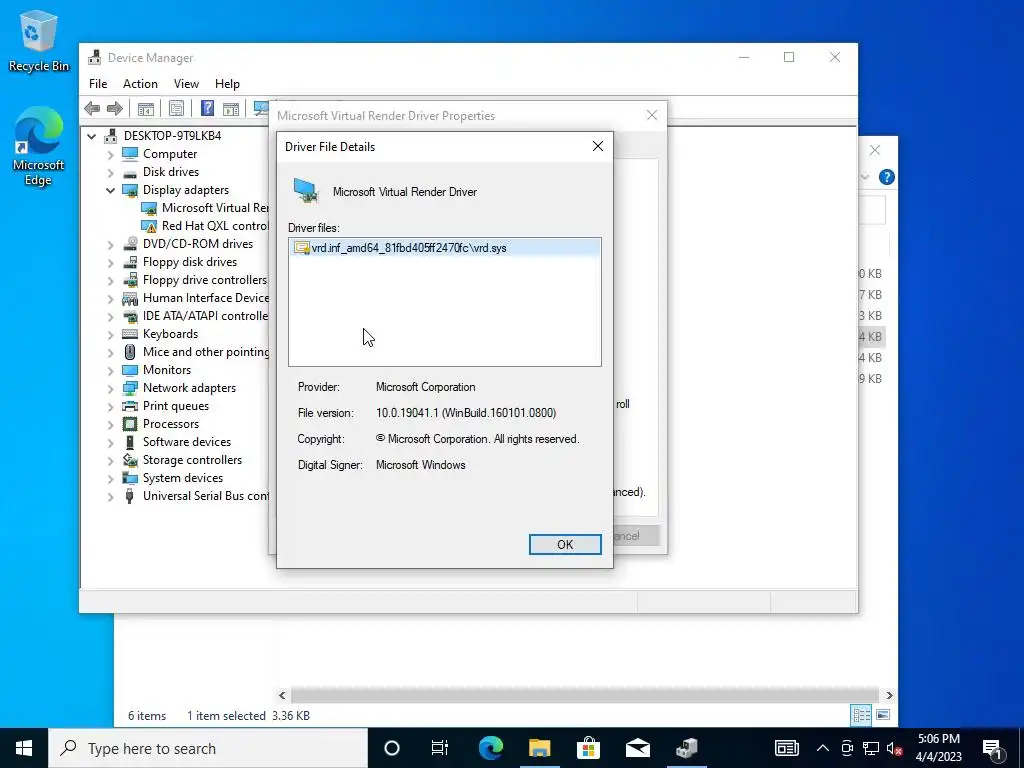Viewport: 1024px width, 768px height.
Task: Click the Back arrow in Device Manager toolbar
Action: pos(92,108)
